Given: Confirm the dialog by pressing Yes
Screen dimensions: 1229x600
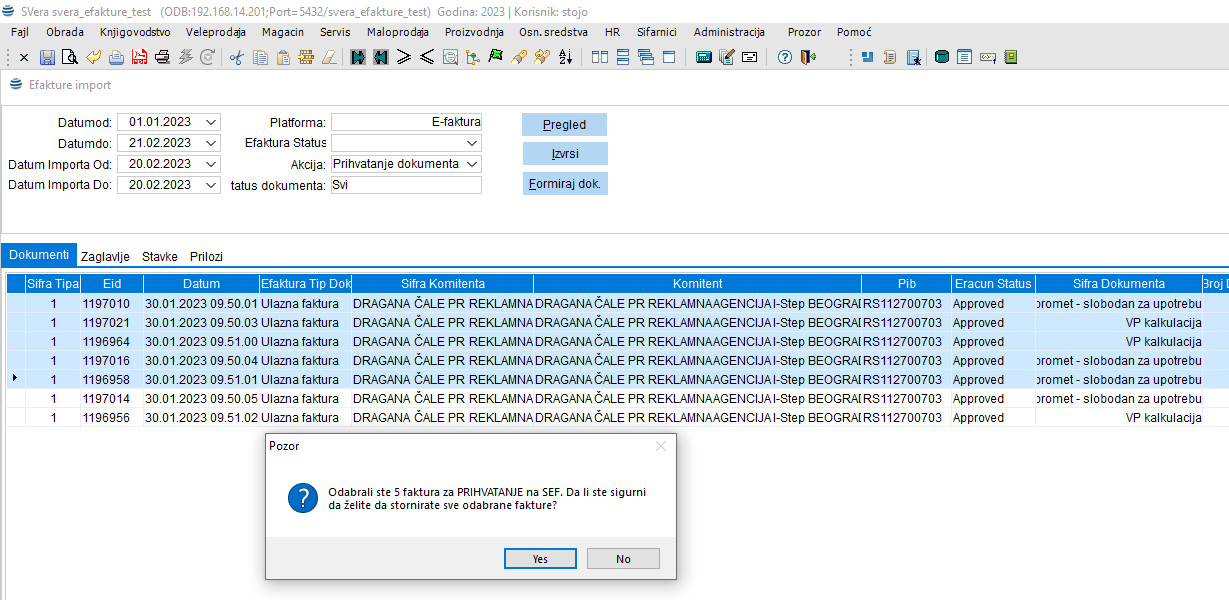Looking at the screenshot, I should coord(540,559).
